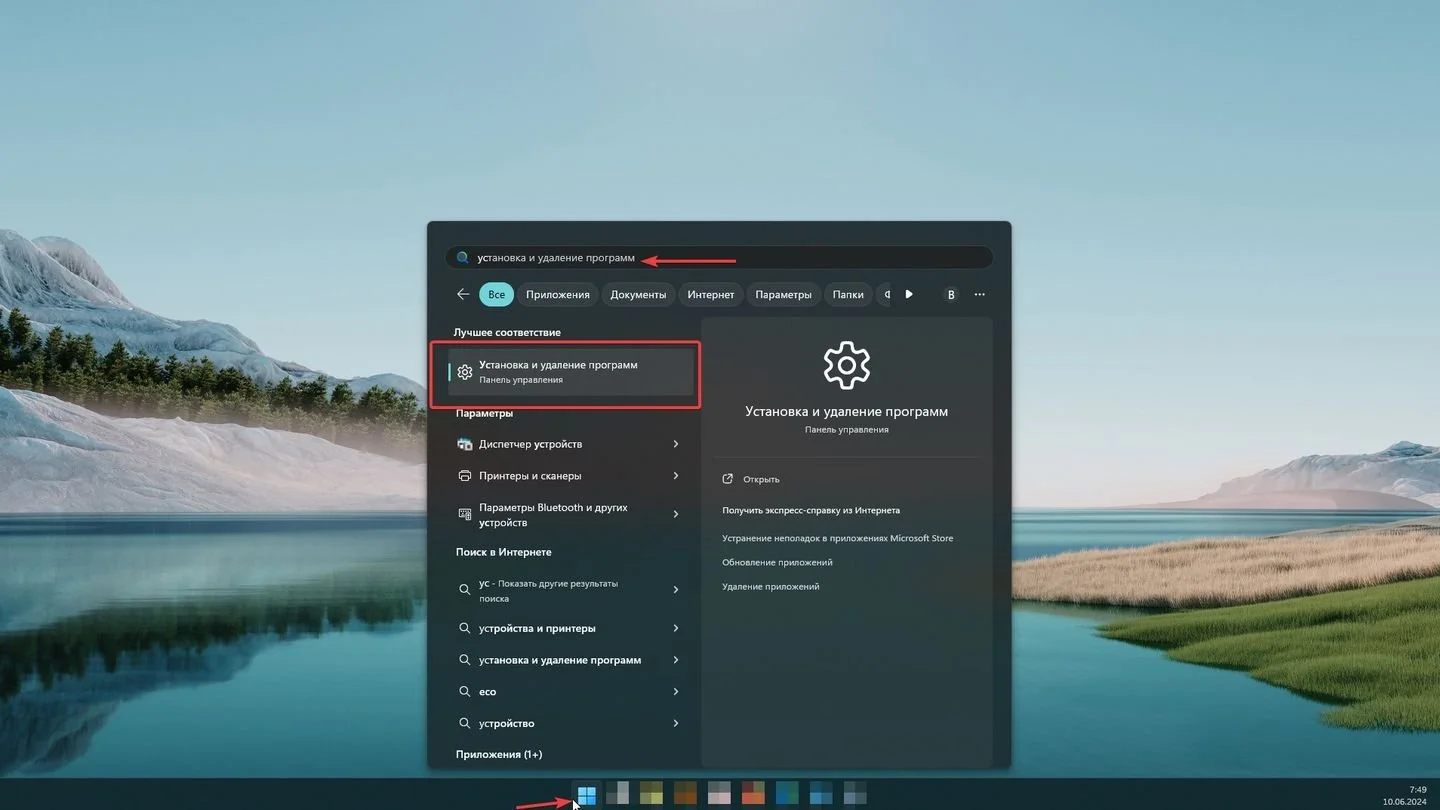The height and width of the screenshot is (810, 1440).
Task: Open 'Устранение неполадок в приложениях Microsoft Store'
Action: coord(838,538)
